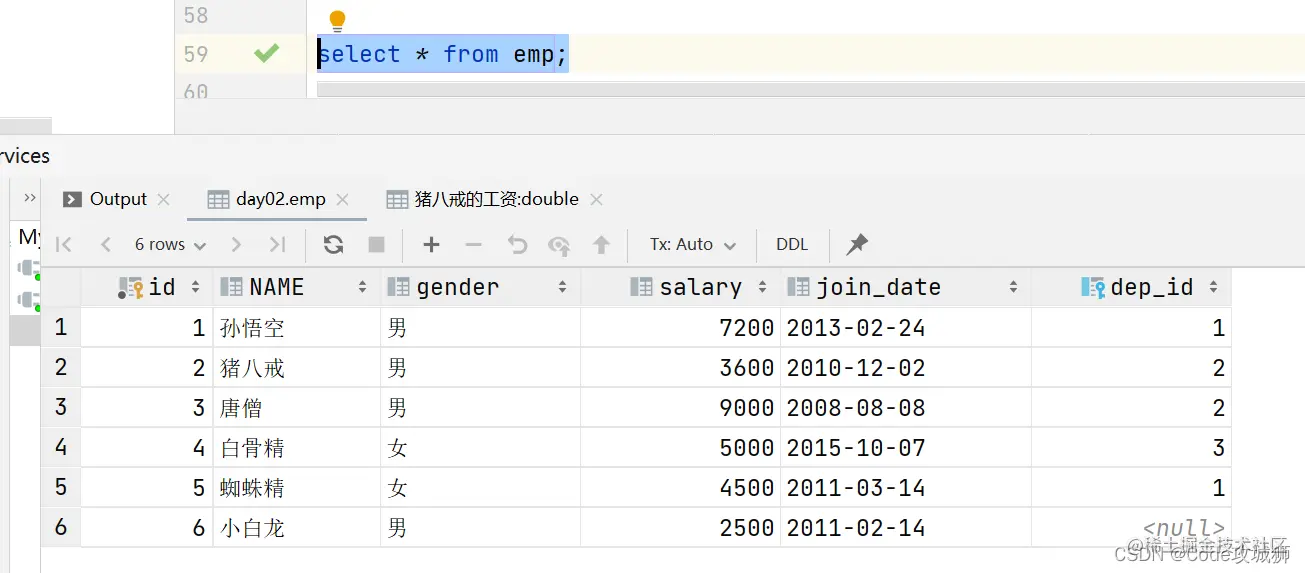
Task: Click the name cell 猪八戒
Action: point(297,367)
